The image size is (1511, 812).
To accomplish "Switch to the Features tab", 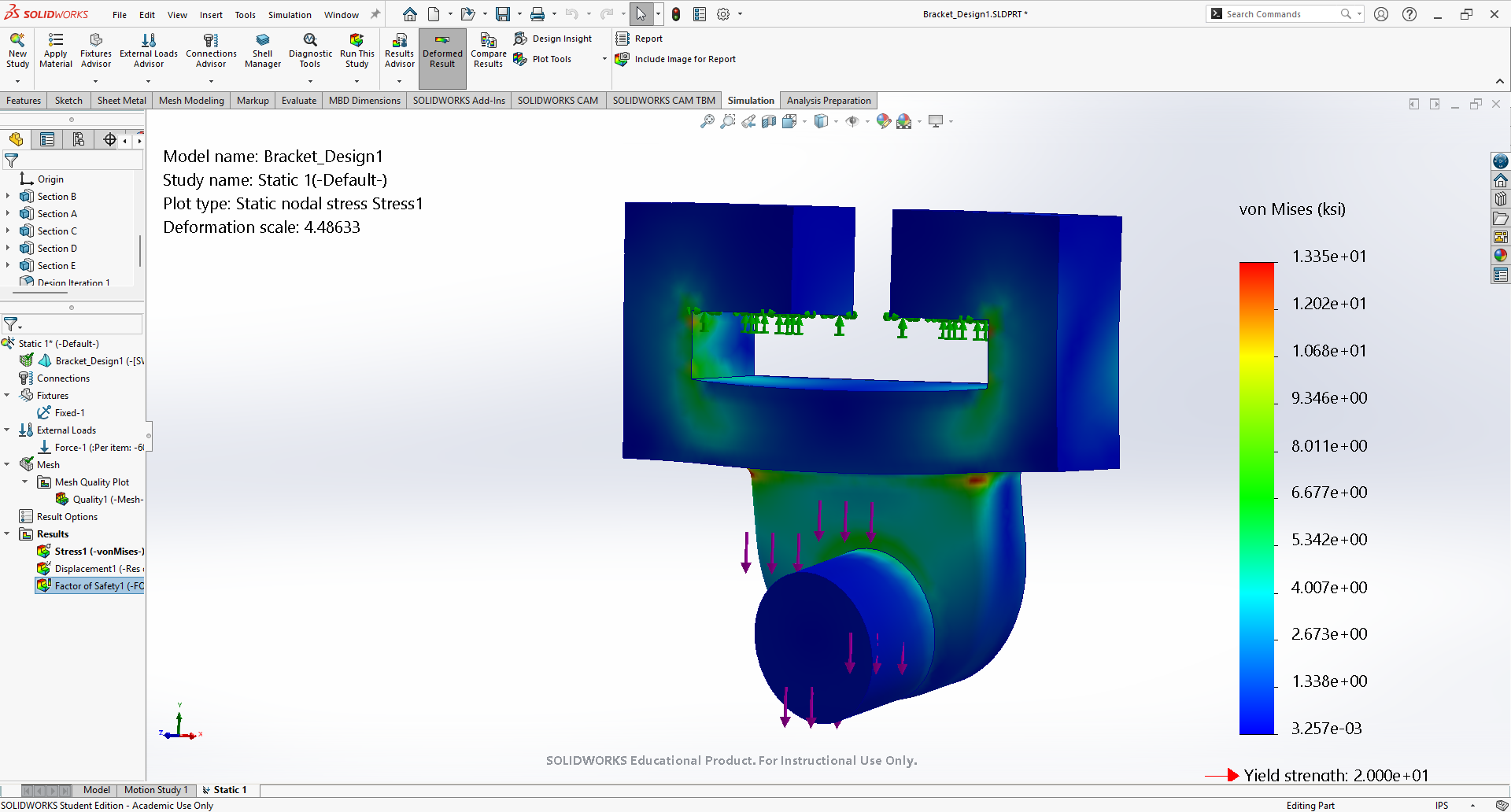I will point(24,101).
